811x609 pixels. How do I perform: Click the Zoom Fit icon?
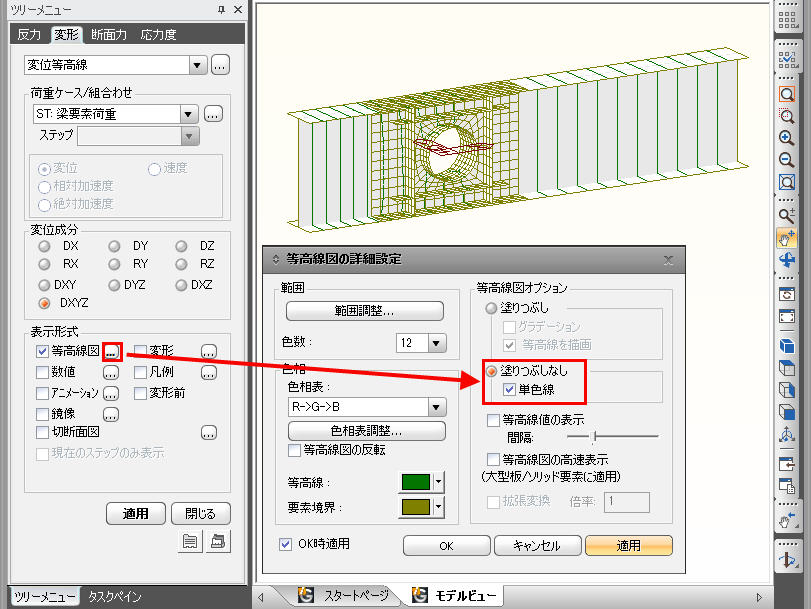coord(787,183)
